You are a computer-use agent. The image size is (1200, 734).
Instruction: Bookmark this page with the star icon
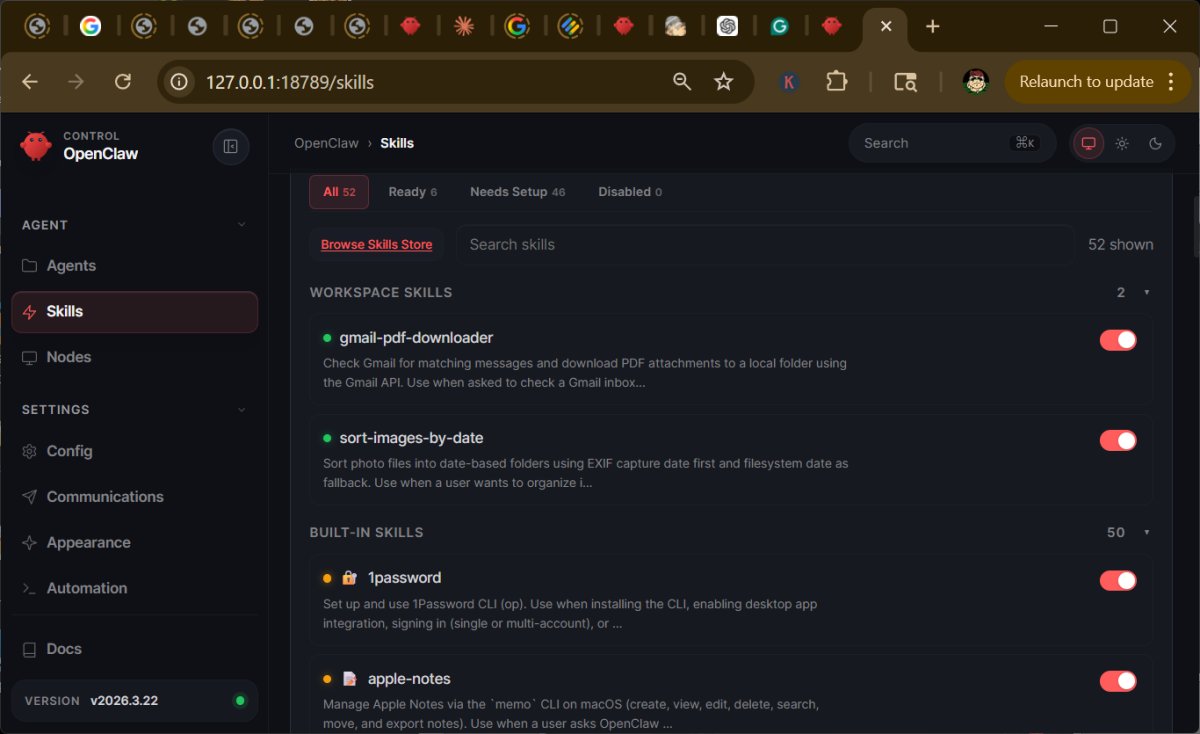point(724,82)
